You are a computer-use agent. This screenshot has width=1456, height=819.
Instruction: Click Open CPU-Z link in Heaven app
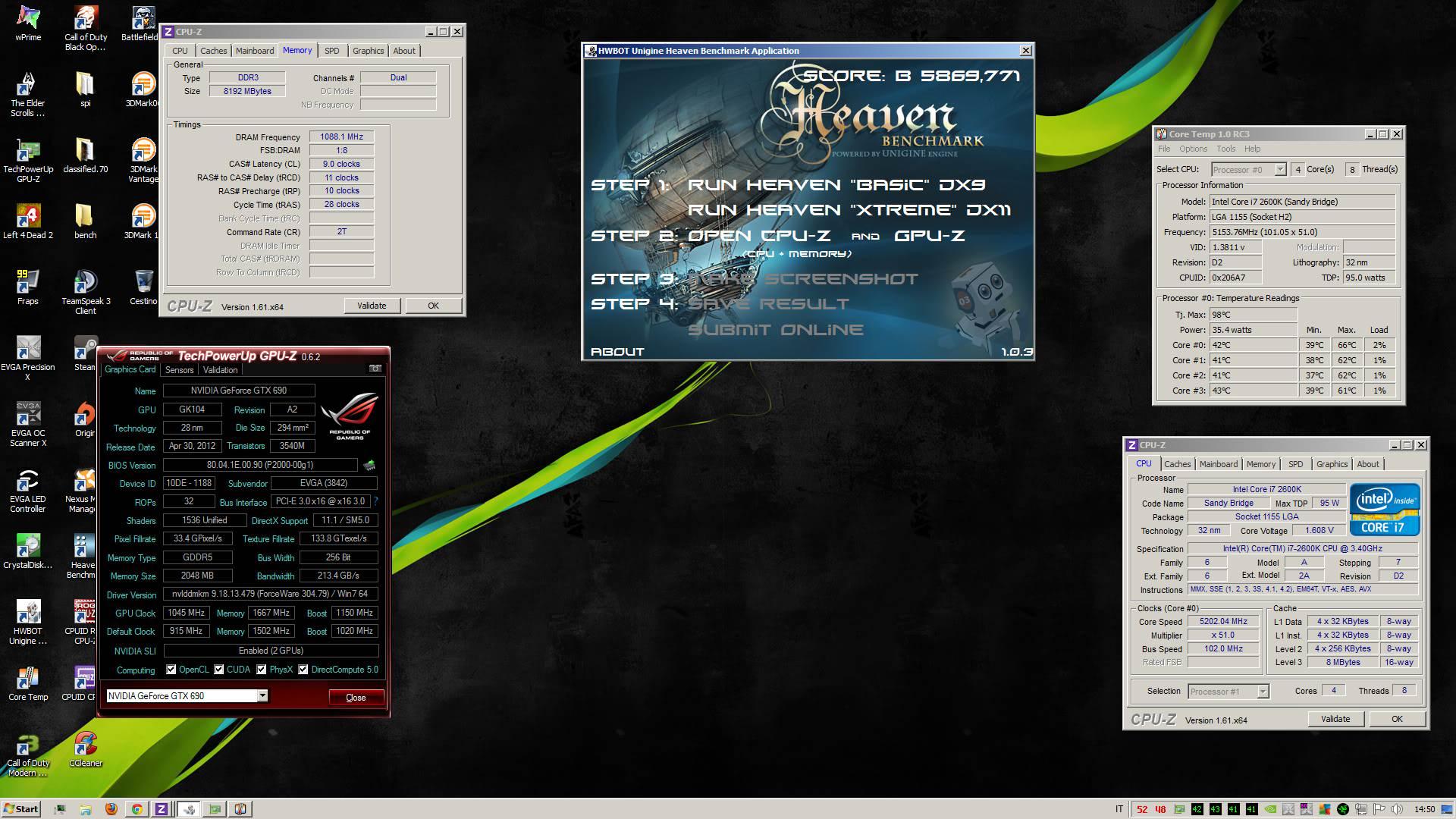coord(759,236)
